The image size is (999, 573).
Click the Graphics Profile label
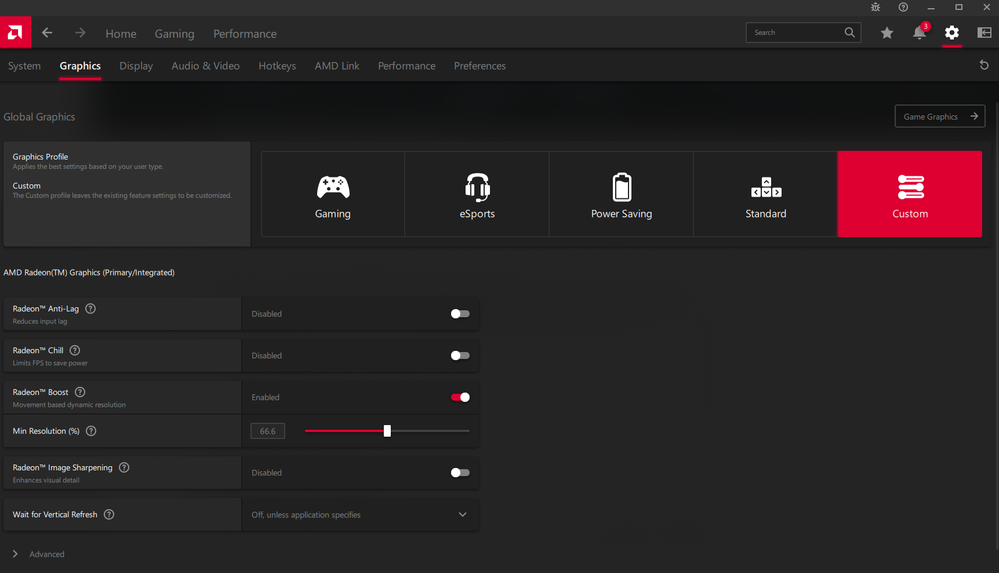click(x=40, y=156)
